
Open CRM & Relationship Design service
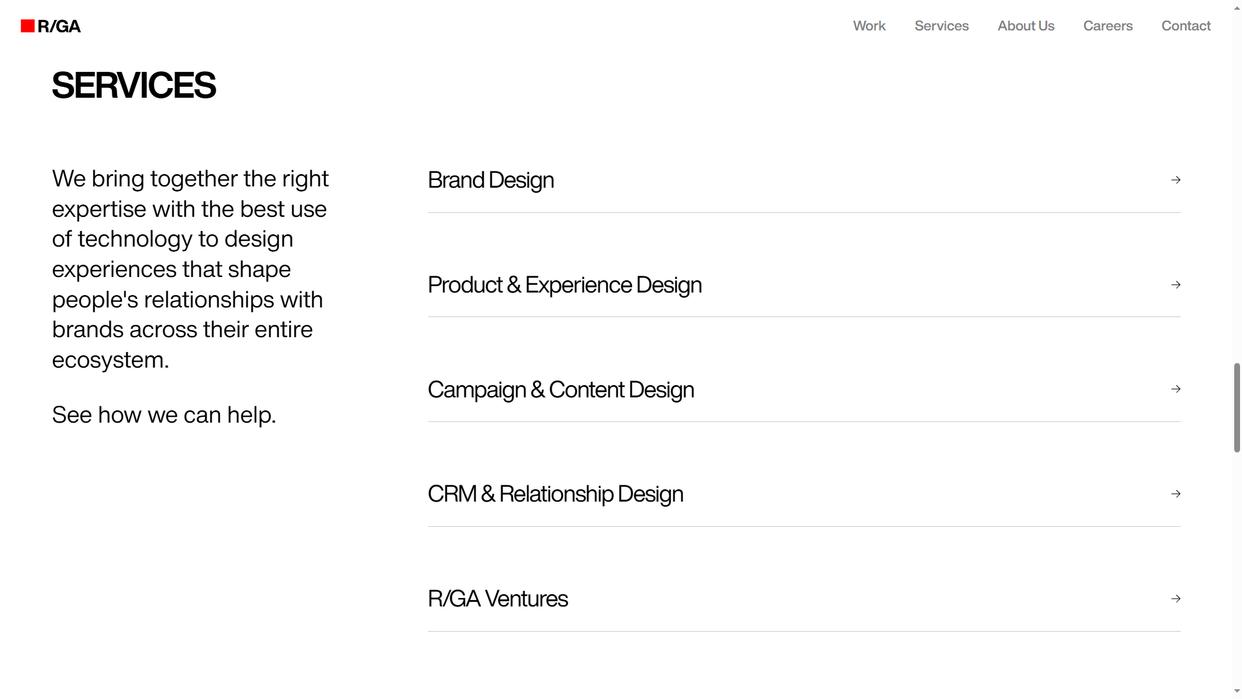click(x=555, y=494)
